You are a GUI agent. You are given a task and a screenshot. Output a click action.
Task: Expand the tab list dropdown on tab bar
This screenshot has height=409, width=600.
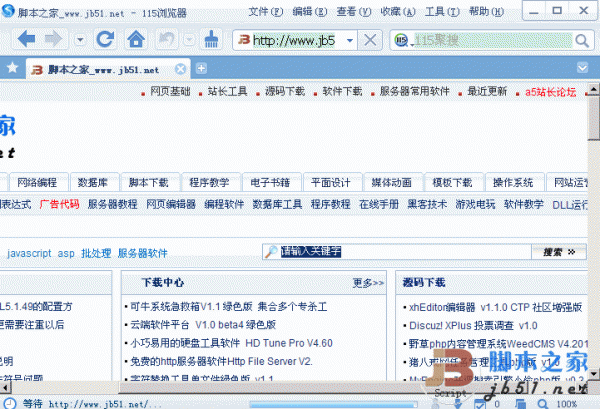pos(582,68)
